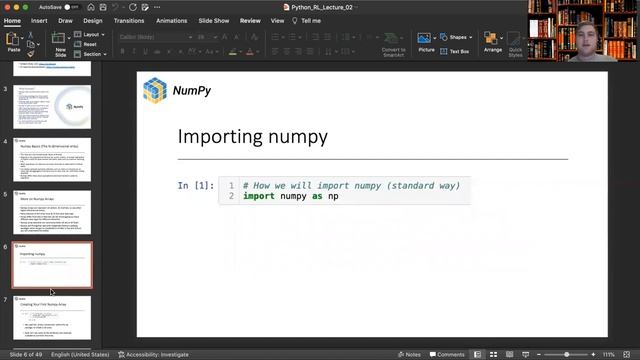Toggle Bold formatting

(122, 51)
